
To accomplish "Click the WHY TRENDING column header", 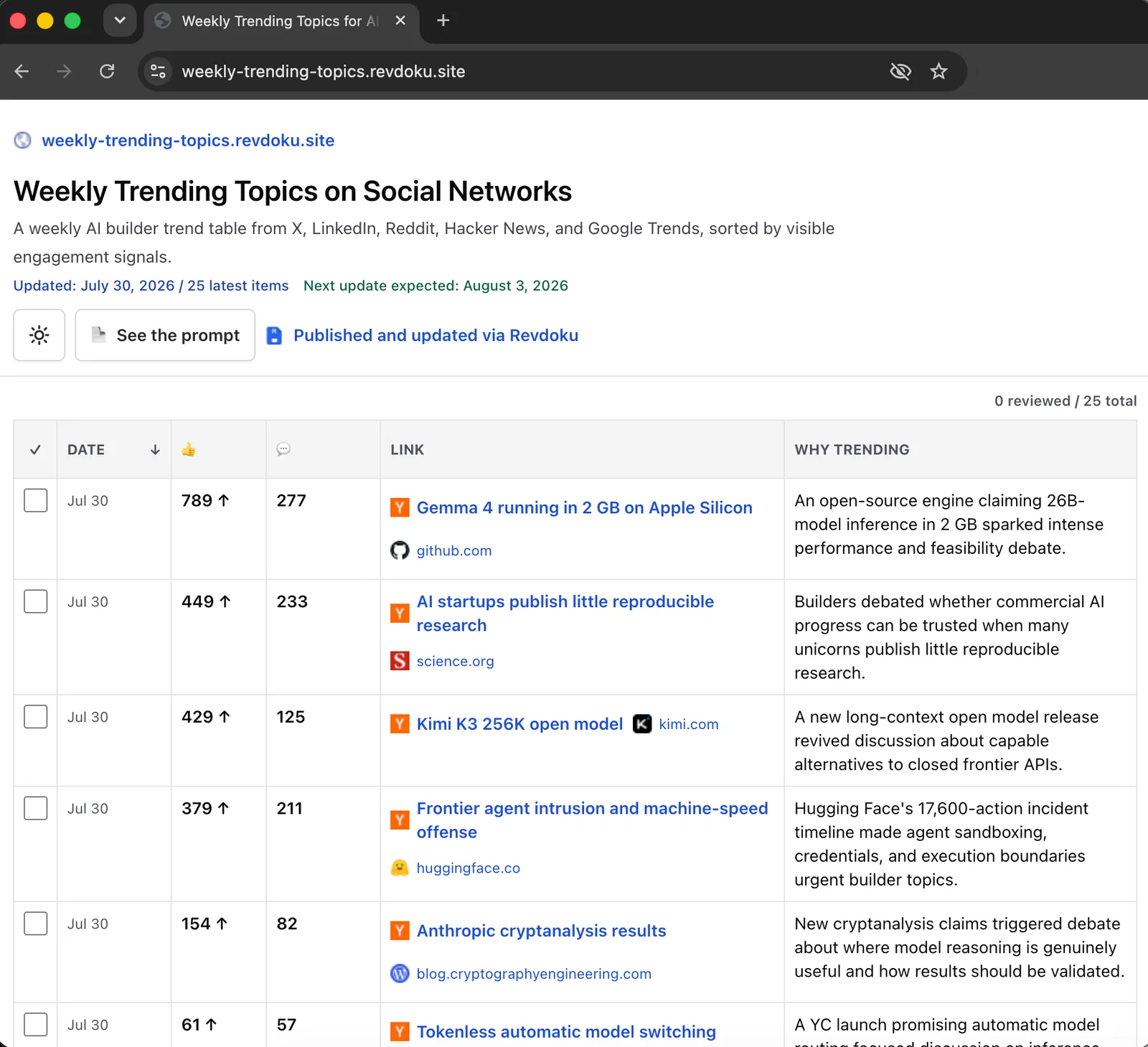I will tap(852, 450).
